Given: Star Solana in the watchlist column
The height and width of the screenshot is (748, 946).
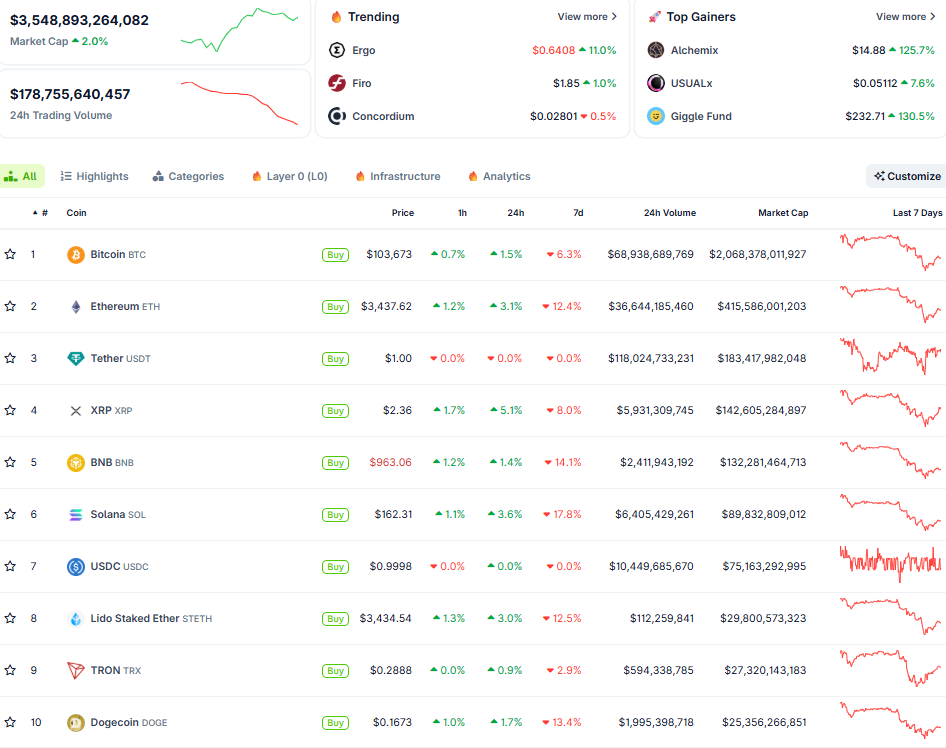Looking at the screenshot, I should [11, 514].
